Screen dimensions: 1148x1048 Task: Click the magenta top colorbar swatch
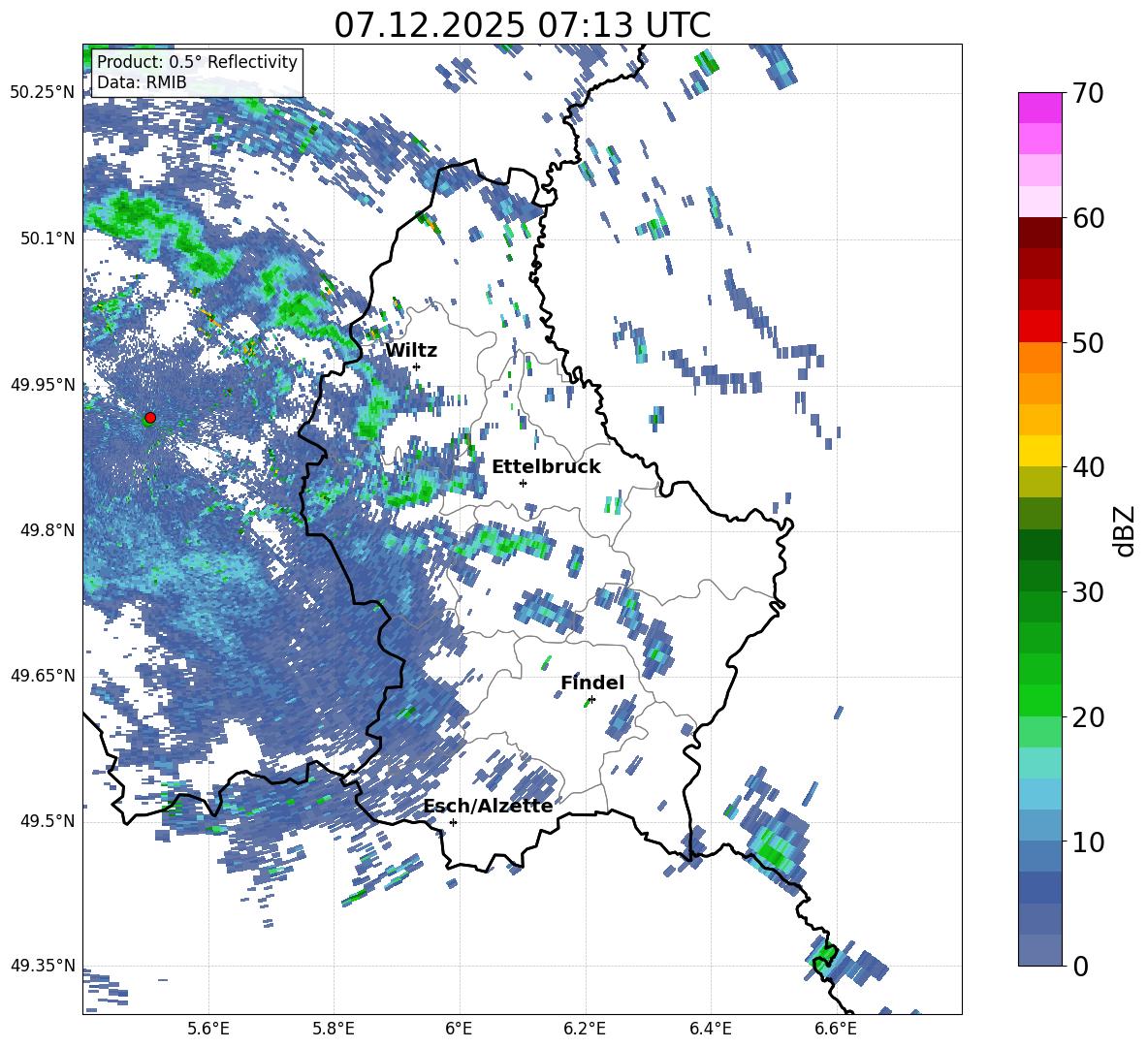click(x=1039, y=108)
